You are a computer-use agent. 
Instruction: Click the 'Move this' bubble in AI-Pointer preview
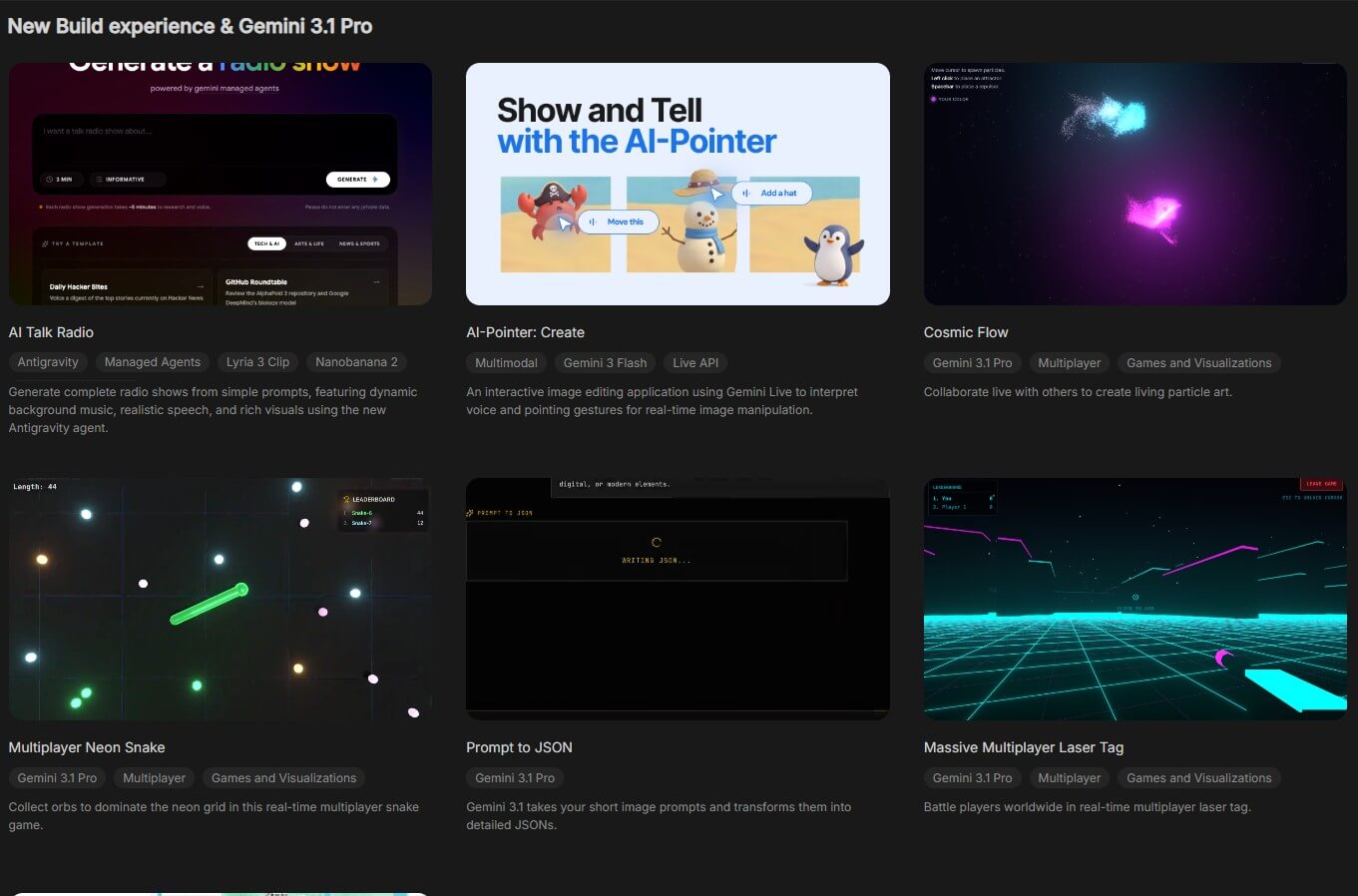coord(619,222)
